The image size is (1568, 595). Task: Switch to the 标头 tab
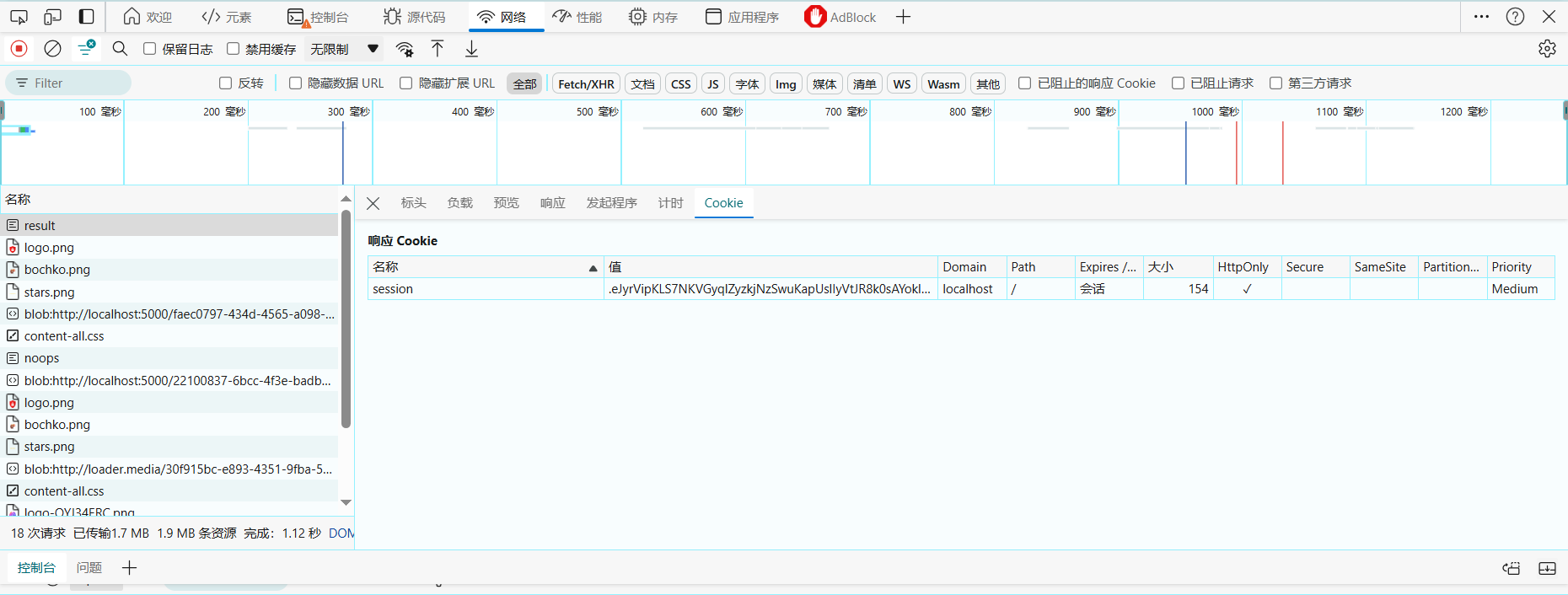[x=413, y=203]
